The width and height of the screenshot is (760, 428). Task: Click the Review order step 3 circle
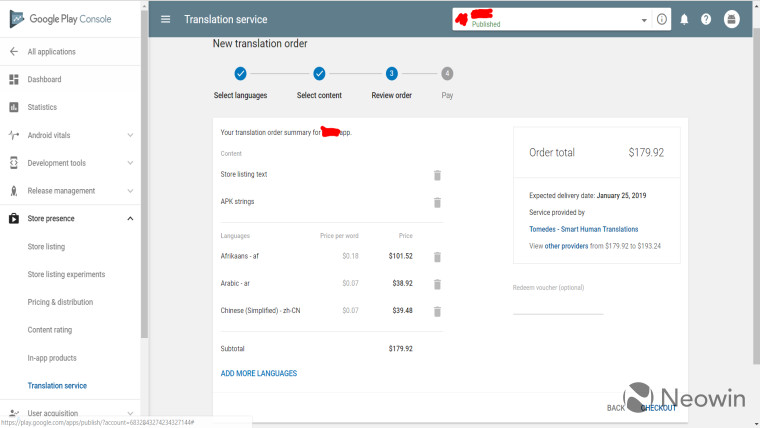point(392,74)
